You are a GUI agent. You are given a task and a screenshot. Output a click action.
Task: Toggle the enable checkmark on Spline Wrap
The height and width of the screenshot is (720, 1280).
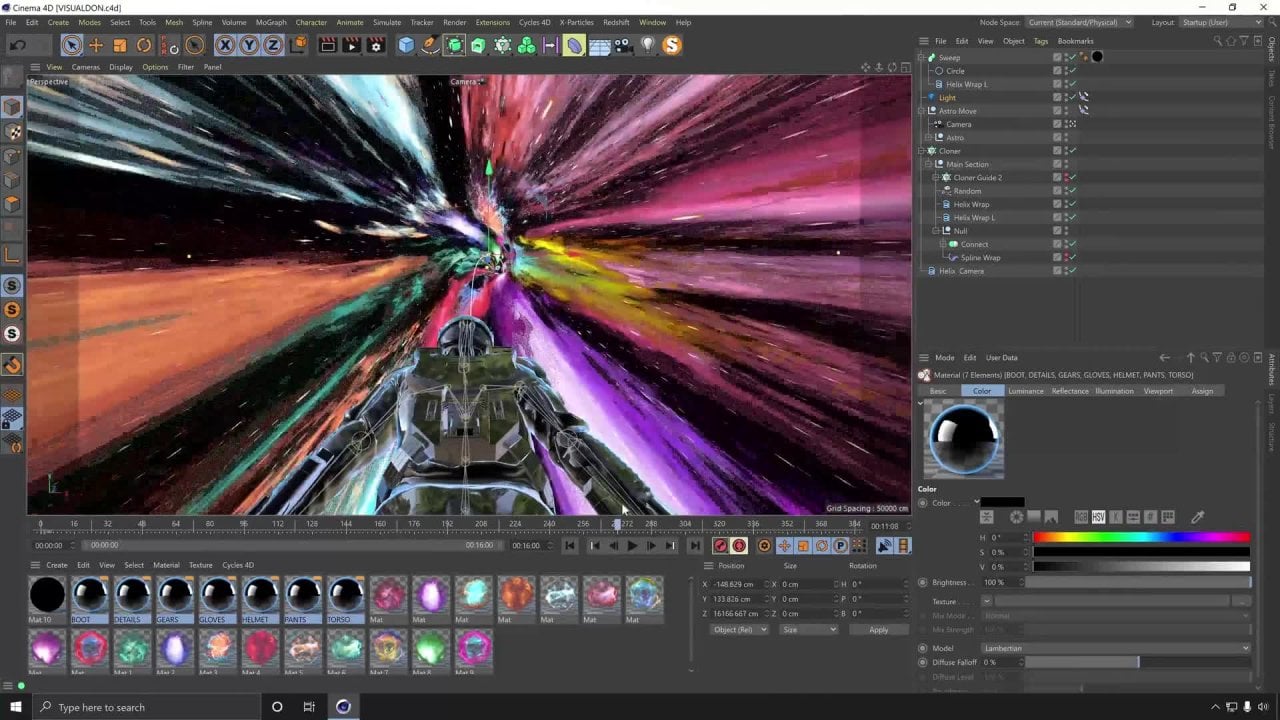(x=1072, y=258)
